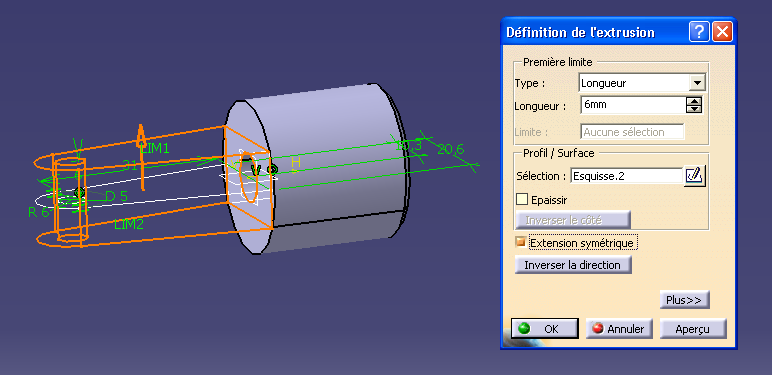Open the Type dropdown showing Longueur

tap(696, 83)
